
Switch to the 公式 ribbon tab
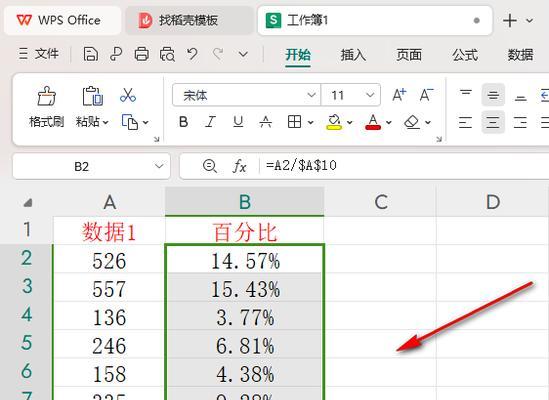[465, 55]
